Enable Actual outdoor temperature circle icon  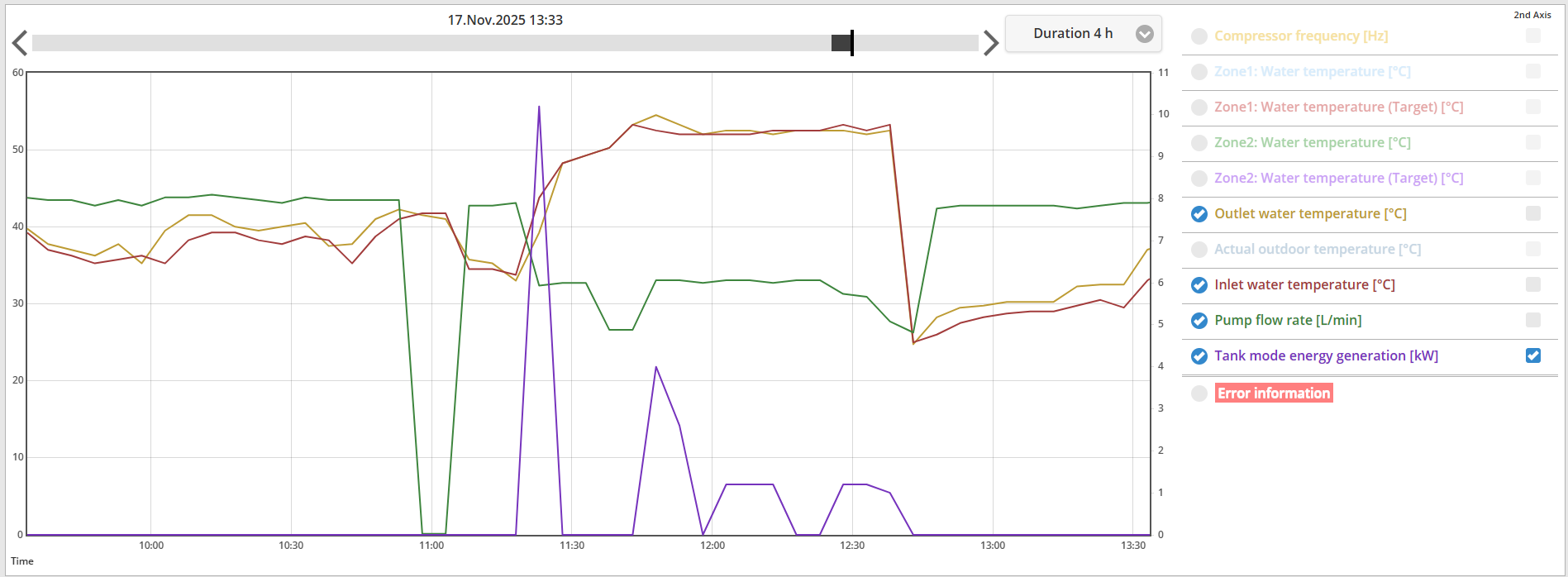(x=1199, y=250)
